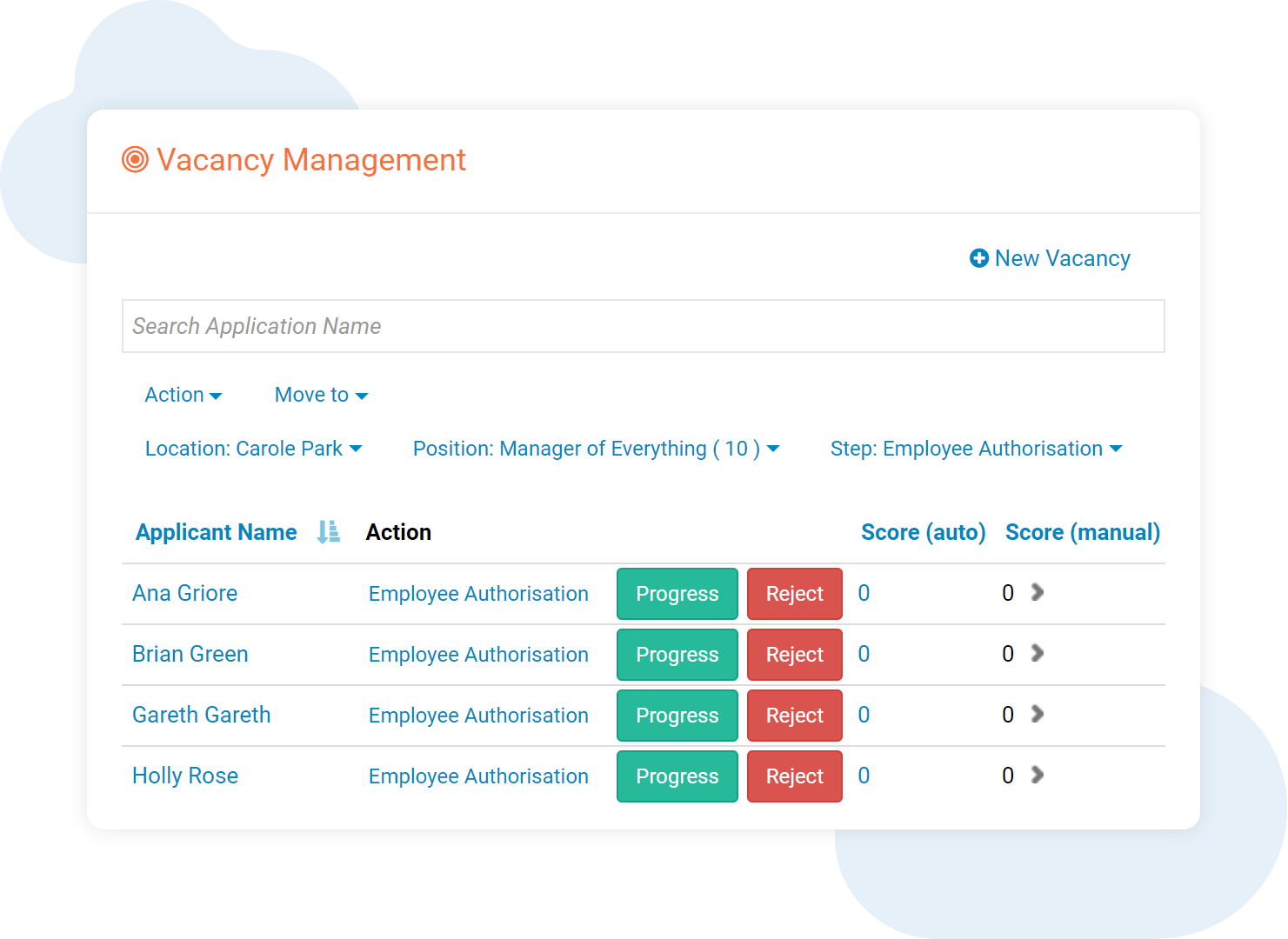Click the orange Vacancy Management target icon
Viewport: 1288px width, 939px height.
[x=134, y=160]
